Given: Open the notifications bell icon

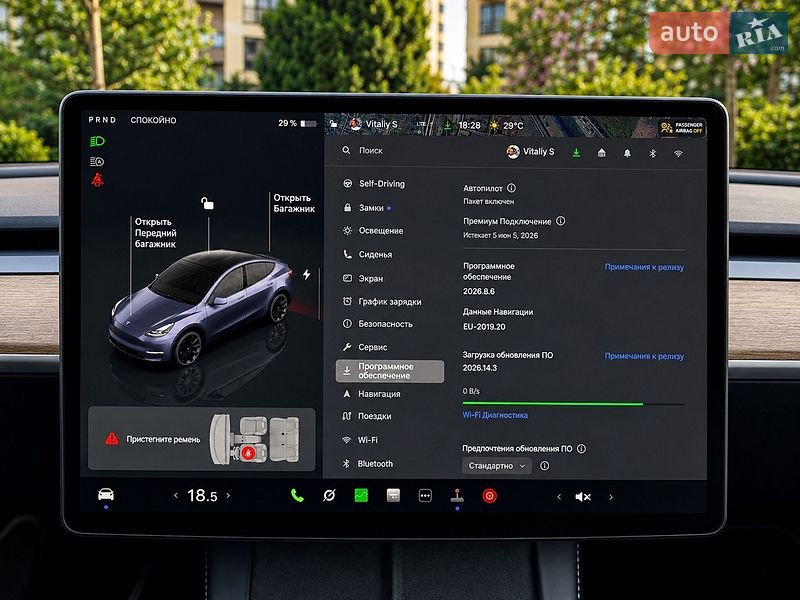Looking at the screenshot, I should [x=627, y=153].
